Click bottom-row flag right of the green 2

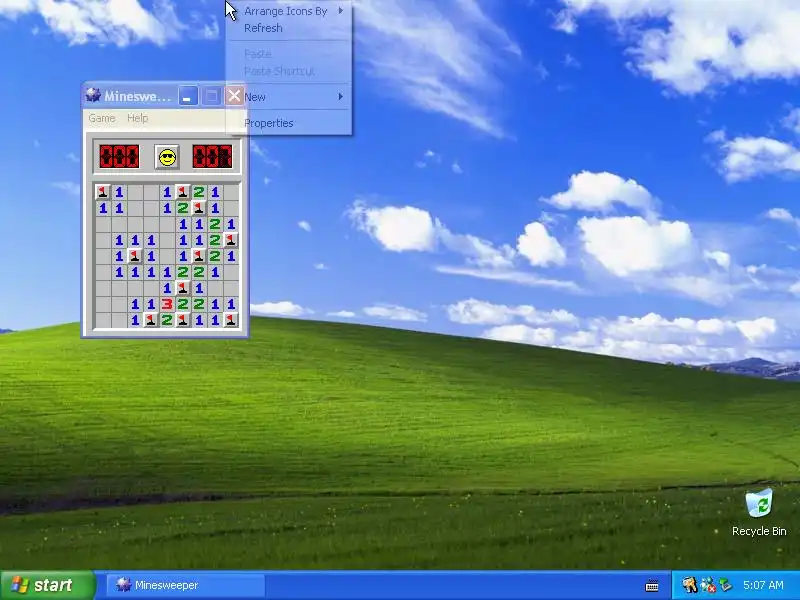click(183, 320)
